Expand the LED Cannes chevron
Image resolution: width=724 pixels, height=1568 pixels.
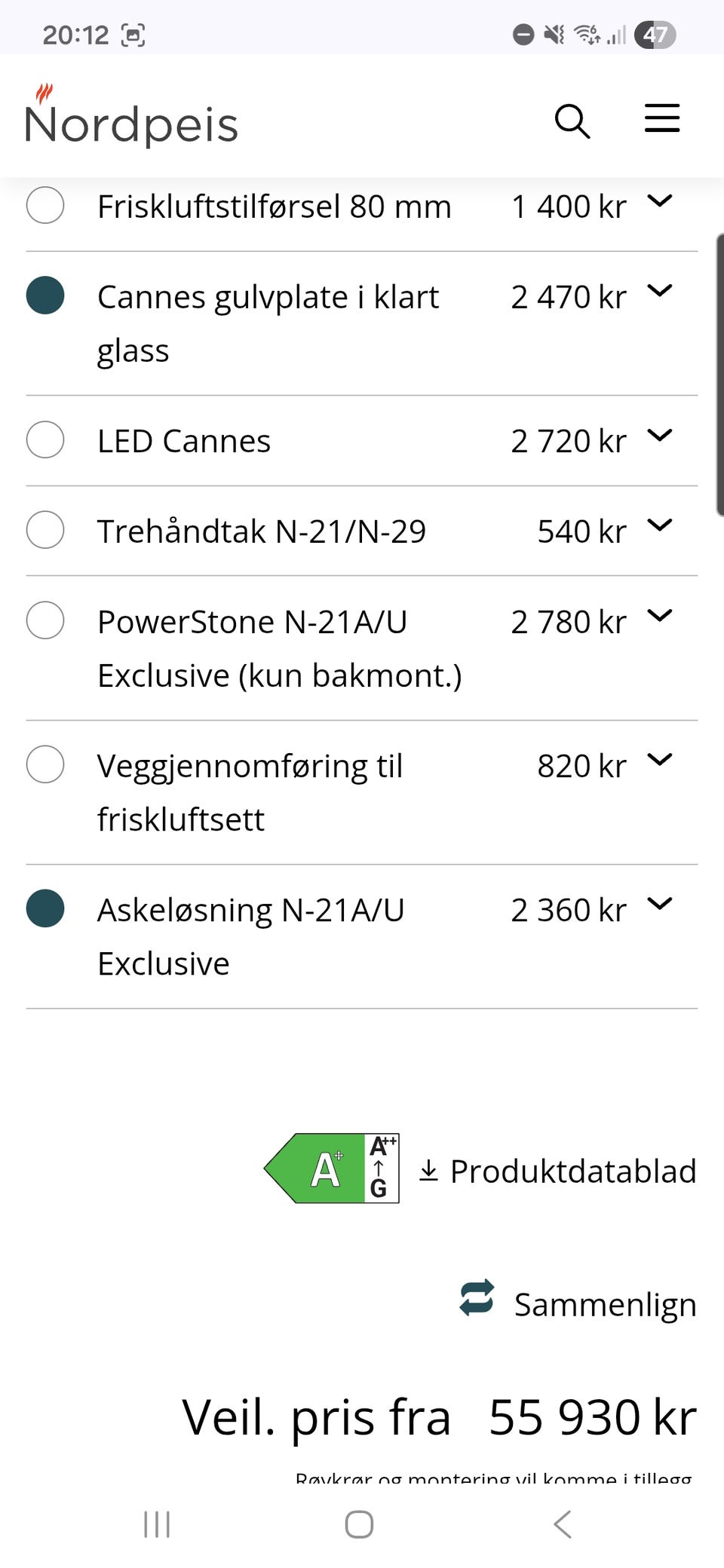click(x=660, y=435)
